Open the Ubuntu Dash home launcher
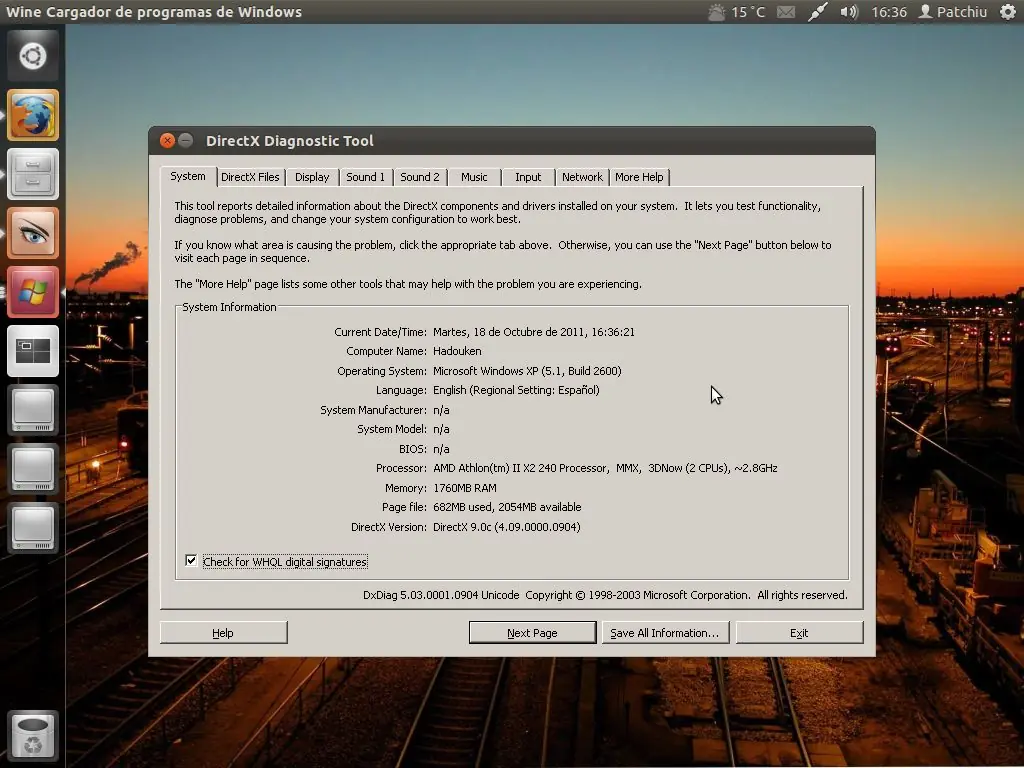The width and height of the screenshot is (1024, 768). (x=33, y=56)
